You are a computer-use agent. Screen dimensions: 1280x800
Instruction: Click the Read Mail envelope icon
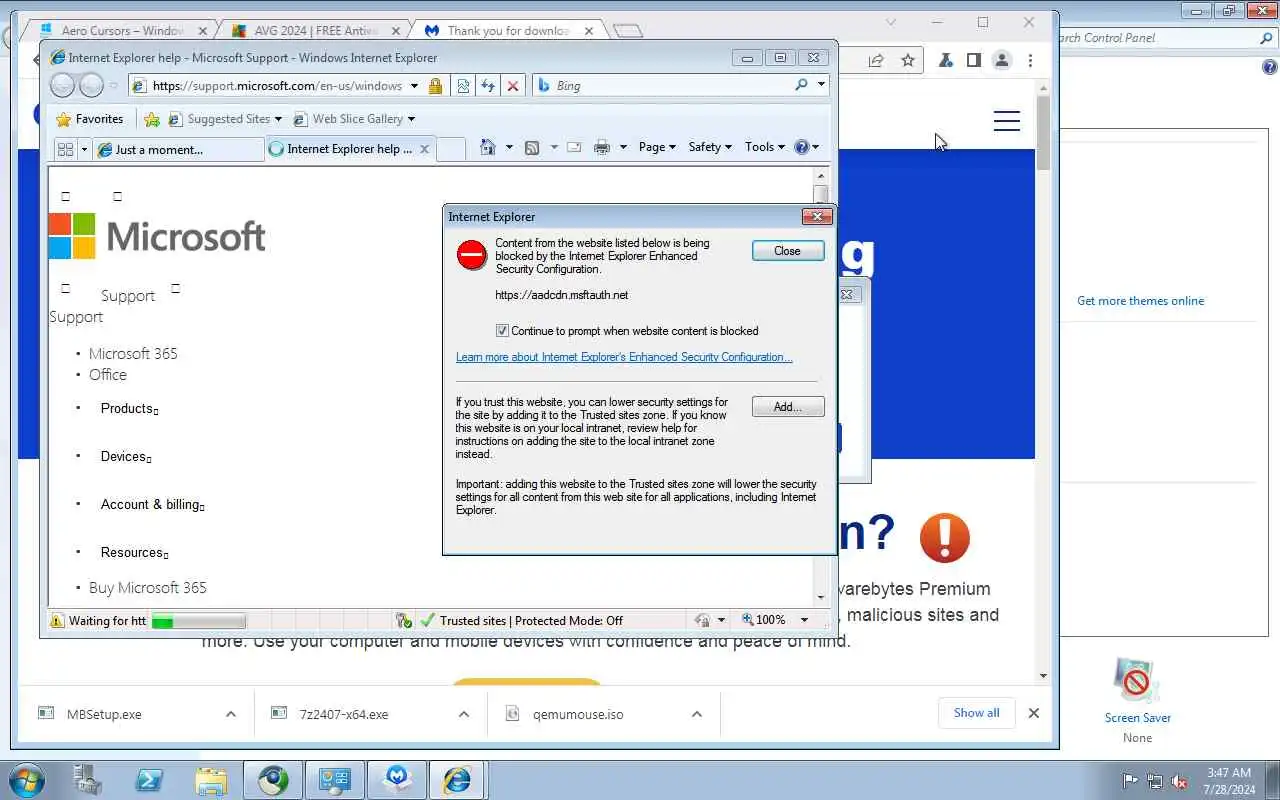pos(574,147)
